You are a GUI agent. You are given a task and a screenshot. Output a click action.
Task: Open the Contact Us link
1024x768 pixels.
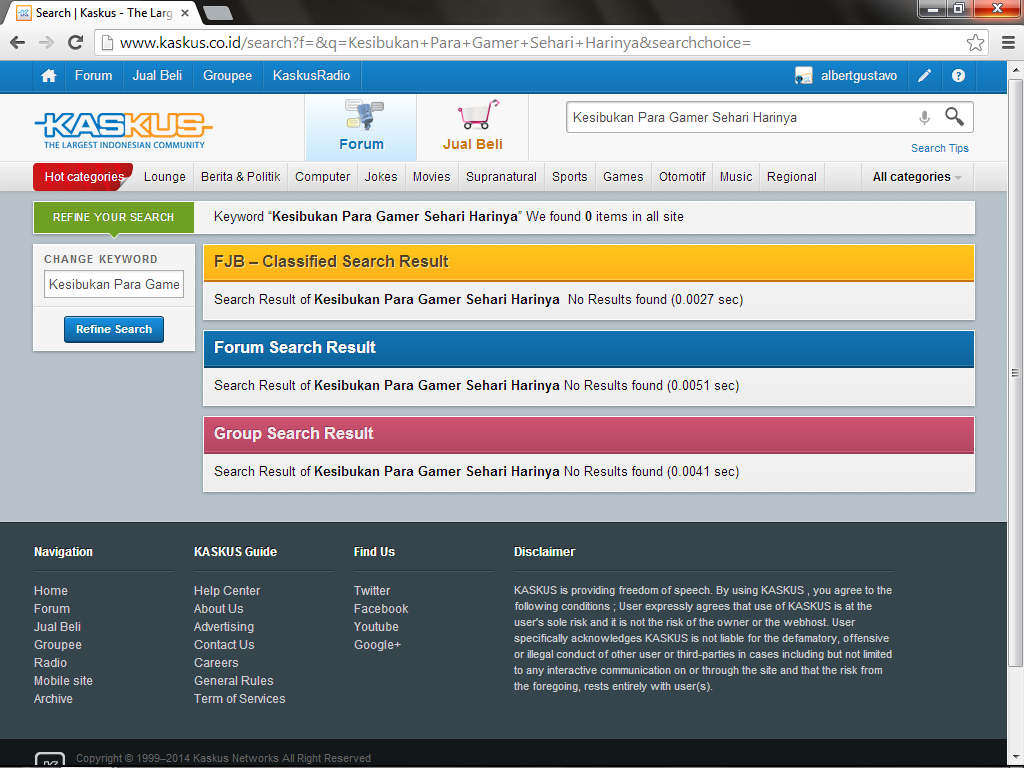coord(224,645)
